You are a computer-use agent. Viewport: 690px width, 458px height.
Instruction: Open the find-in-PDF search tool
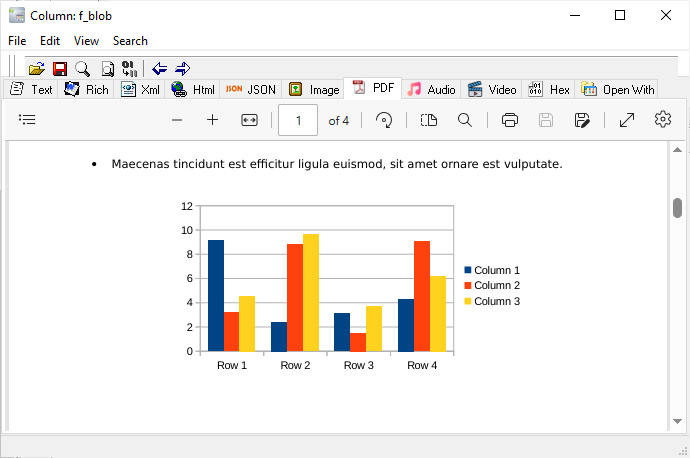465,120
